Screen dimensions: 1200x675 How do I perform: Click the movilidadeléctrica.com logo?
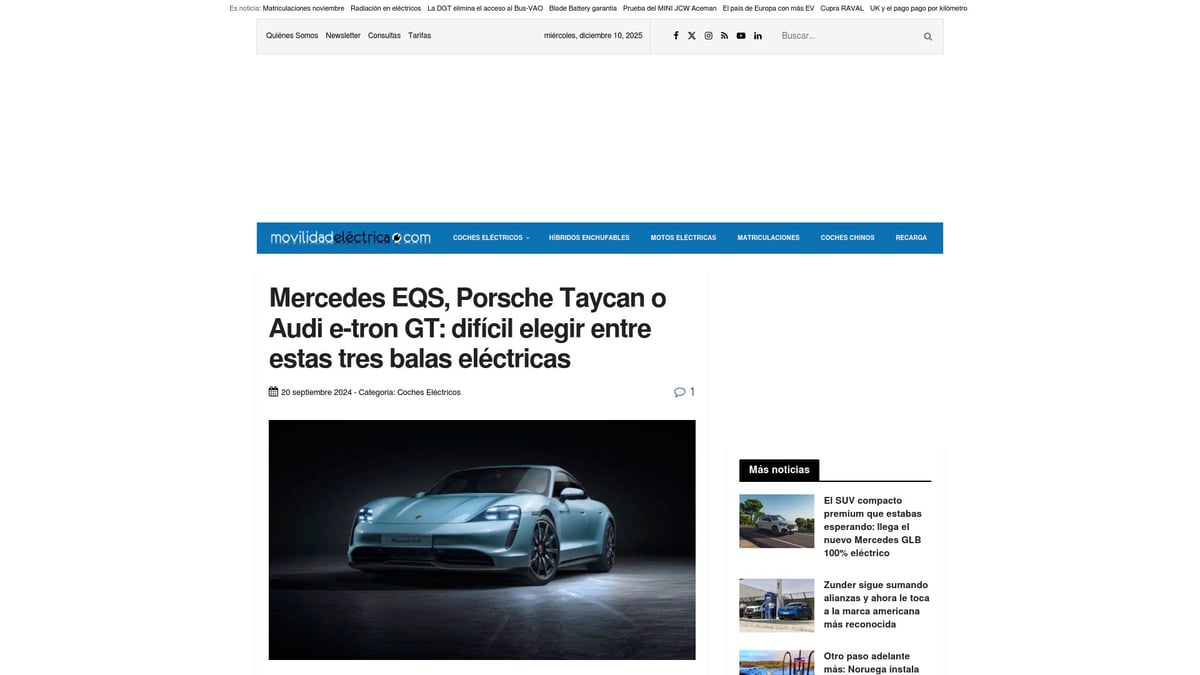point(349,237)
